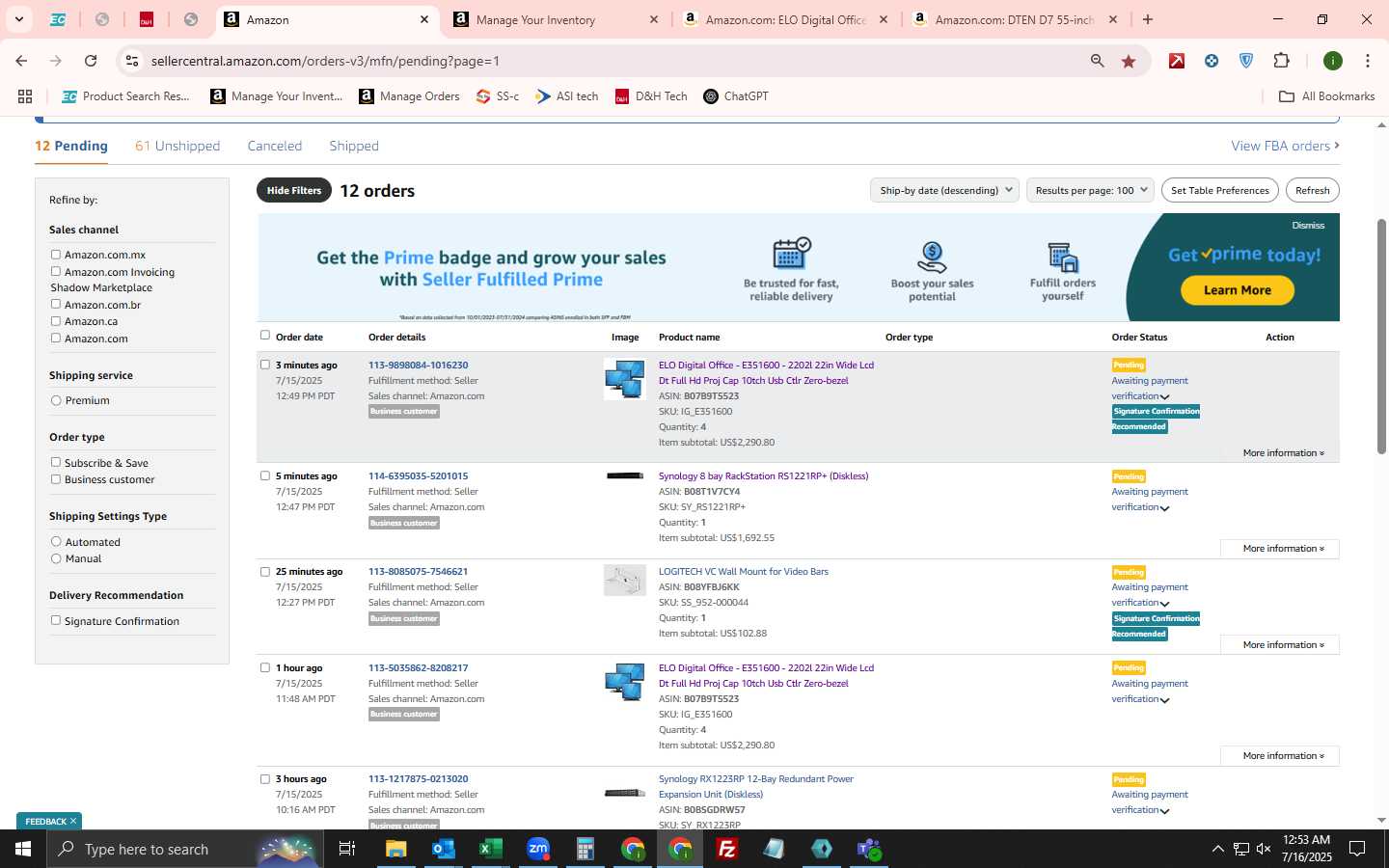Check the Signature Confirmation delivery filter
Image resolution: width=1389 pixels, height=868 pixels.
[x=56, y=620]
